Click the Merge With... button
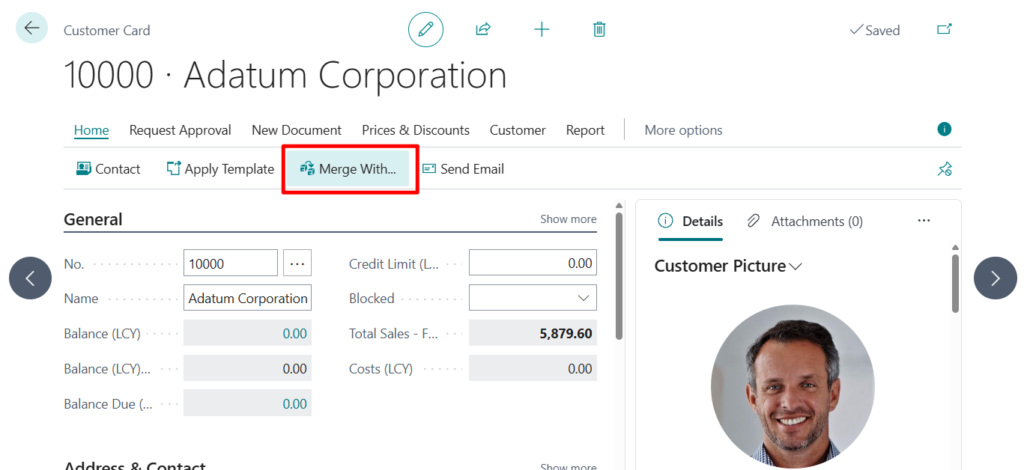The width and height of the screenshot is (1024, 470). [x=348, y=169]
